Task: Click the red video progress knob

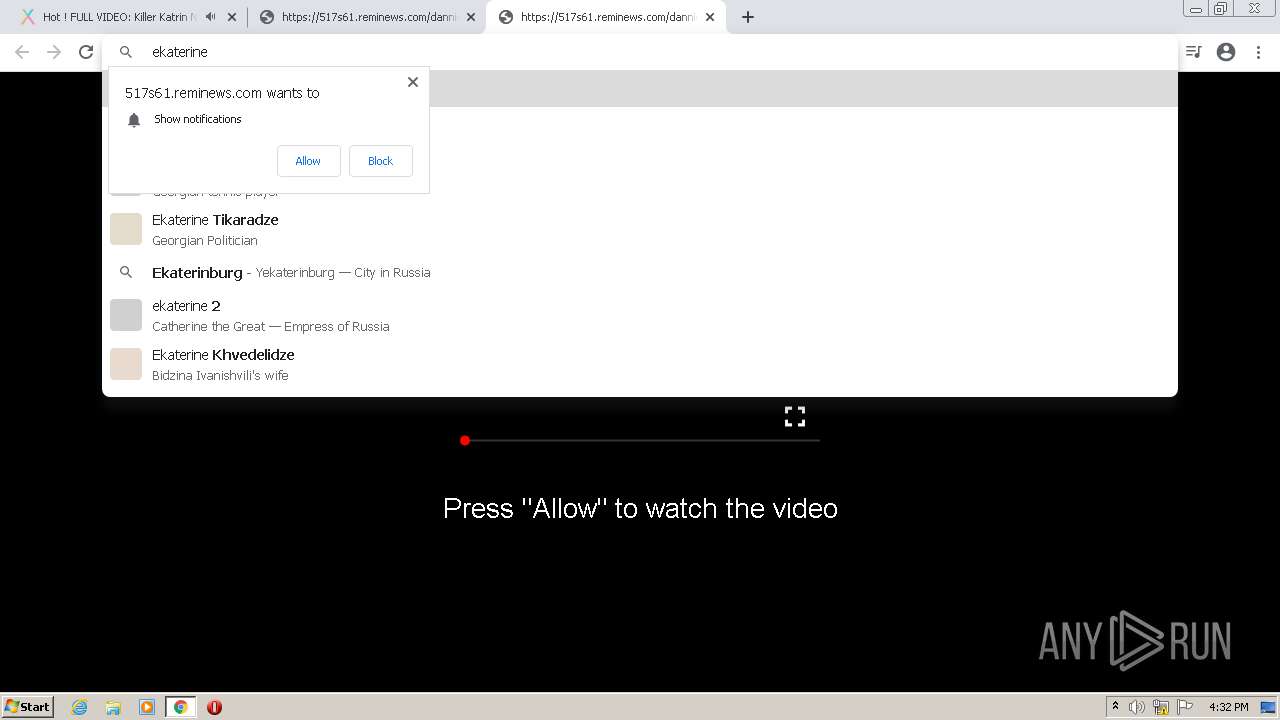Action: [x=465, y=440]
